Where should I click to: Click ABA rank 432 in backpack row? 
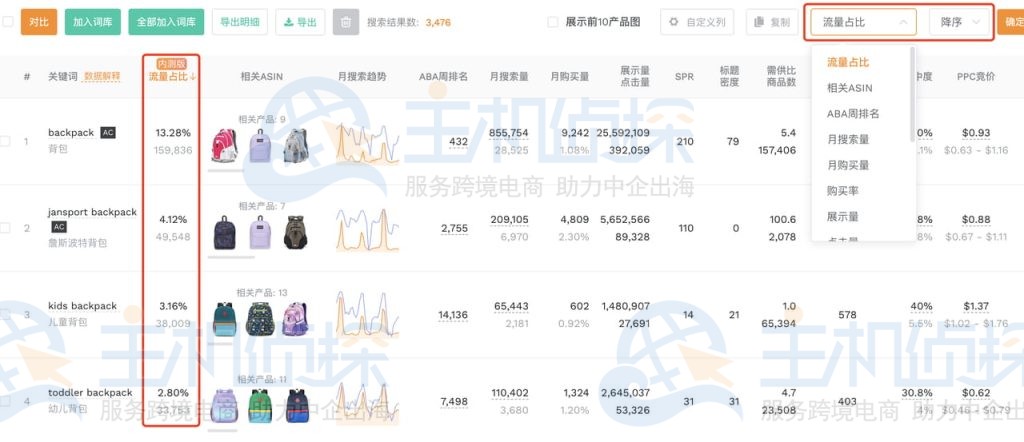point(458,141)
